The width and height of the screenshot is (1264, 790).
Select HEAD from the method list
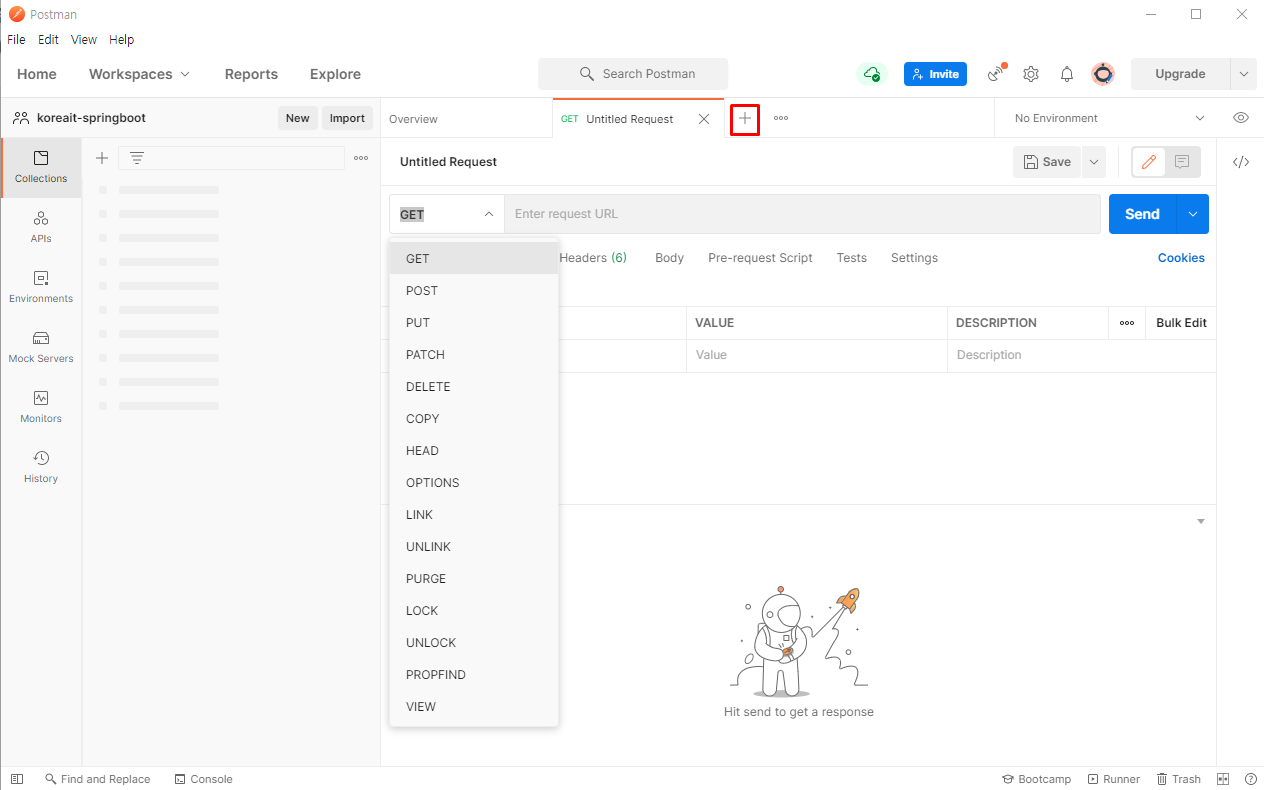[x=474, y=451]
